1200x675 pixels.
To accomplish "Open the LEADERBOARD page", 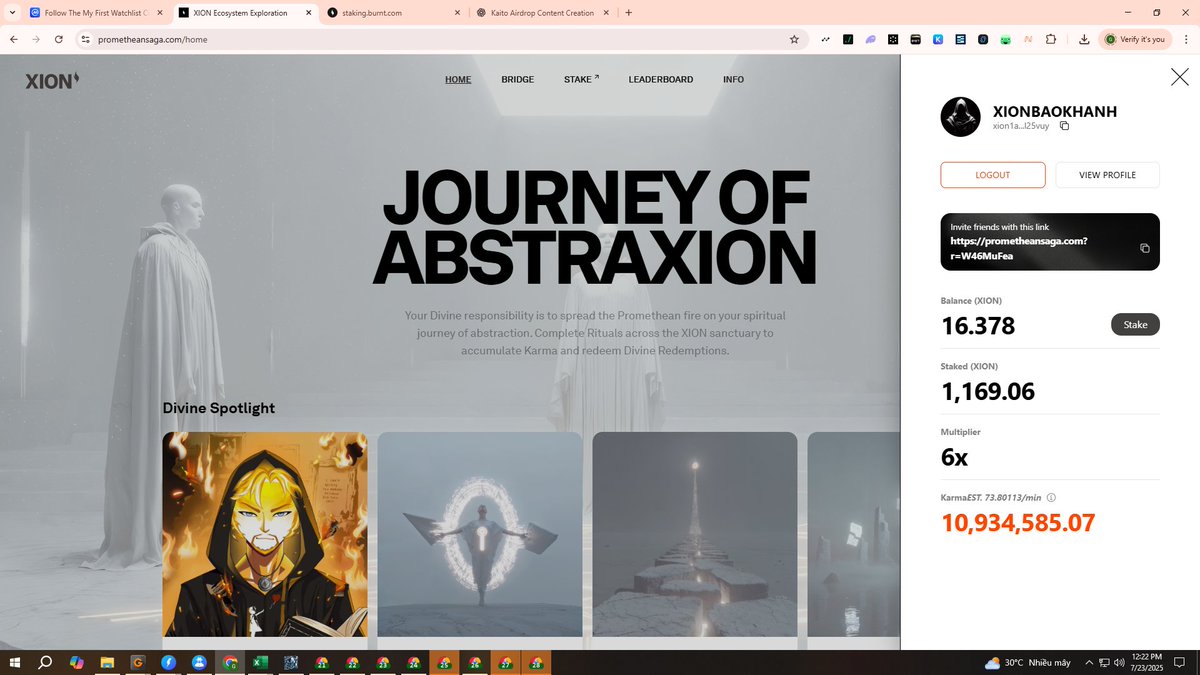I will point(661,80).
